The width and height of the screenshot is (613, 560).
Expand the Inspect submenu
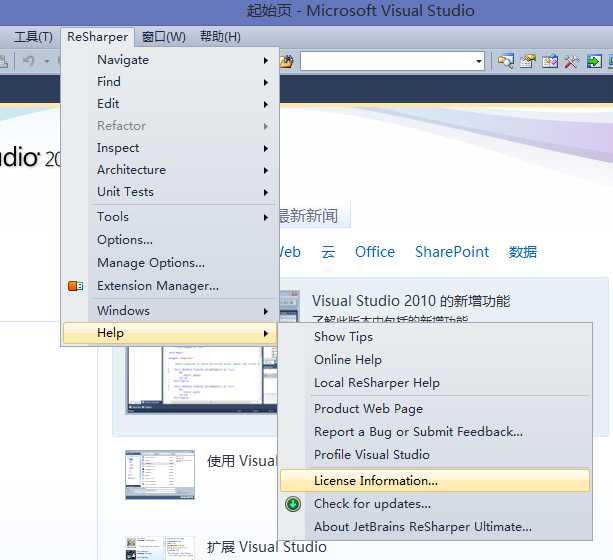(x=170, y=148)
